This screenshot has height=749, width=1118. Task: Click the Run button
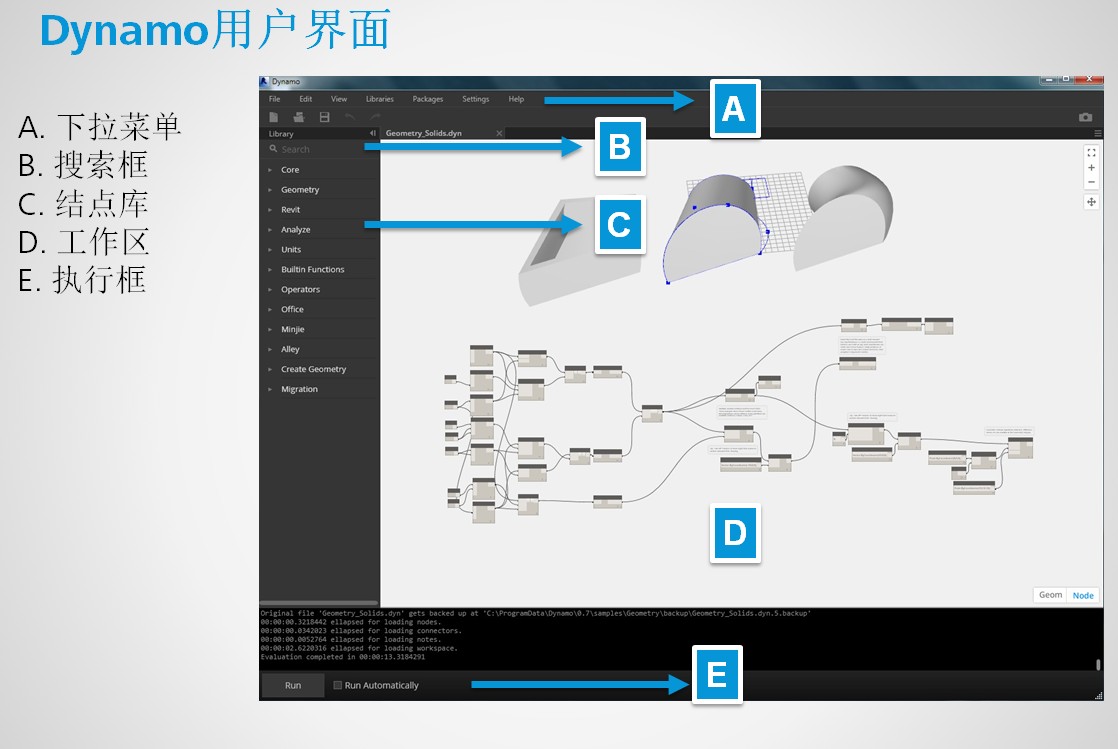click(293, 686)
